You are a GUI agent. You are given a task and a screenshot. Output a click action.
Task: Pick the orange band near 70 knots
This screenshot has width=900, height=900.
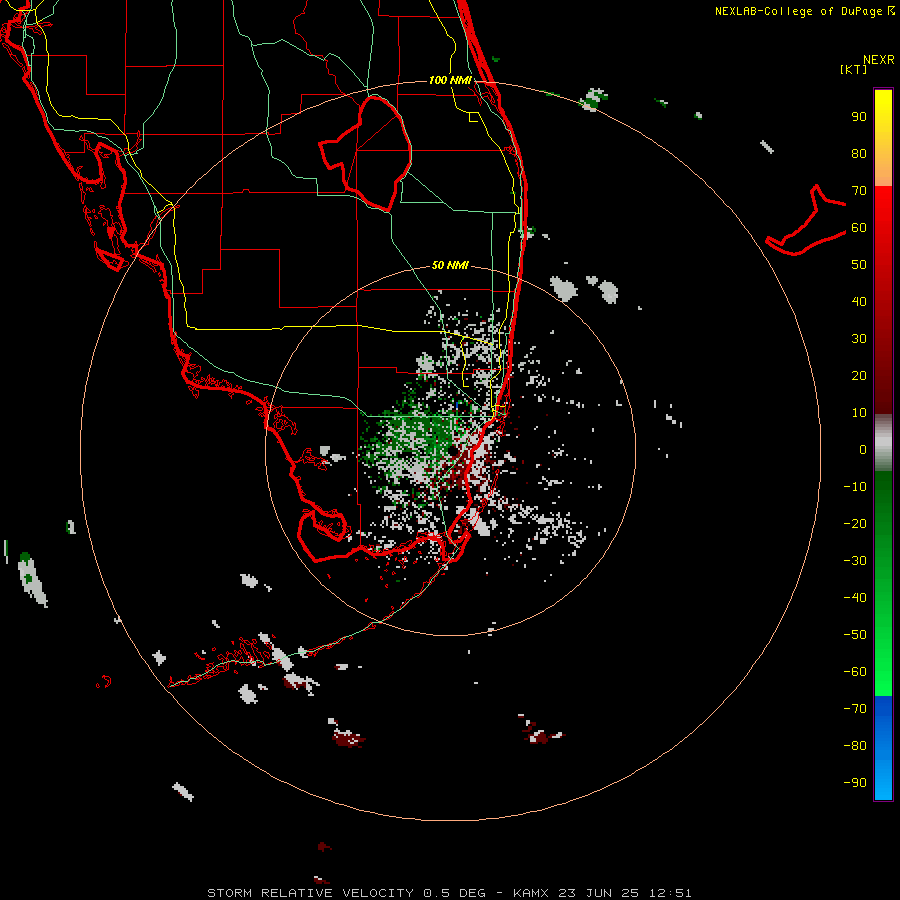[x=883, y=172]
